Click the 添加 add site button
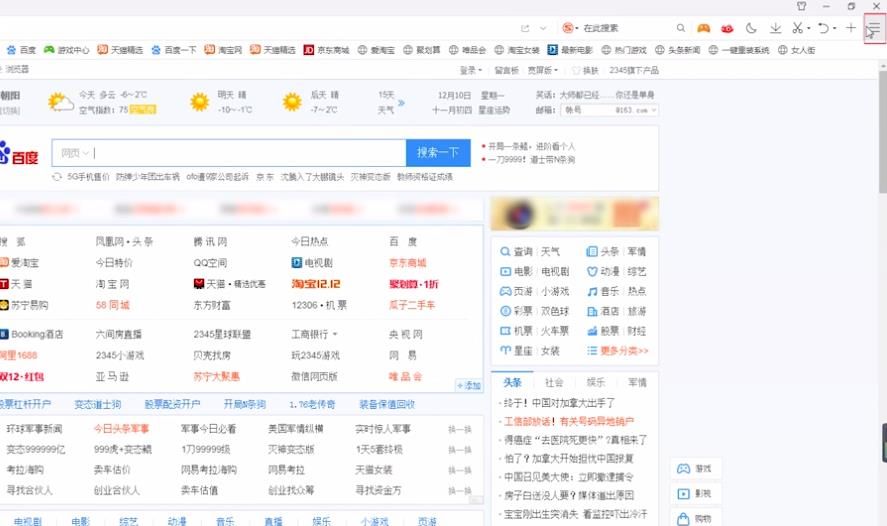 click(x=469, y=385)
